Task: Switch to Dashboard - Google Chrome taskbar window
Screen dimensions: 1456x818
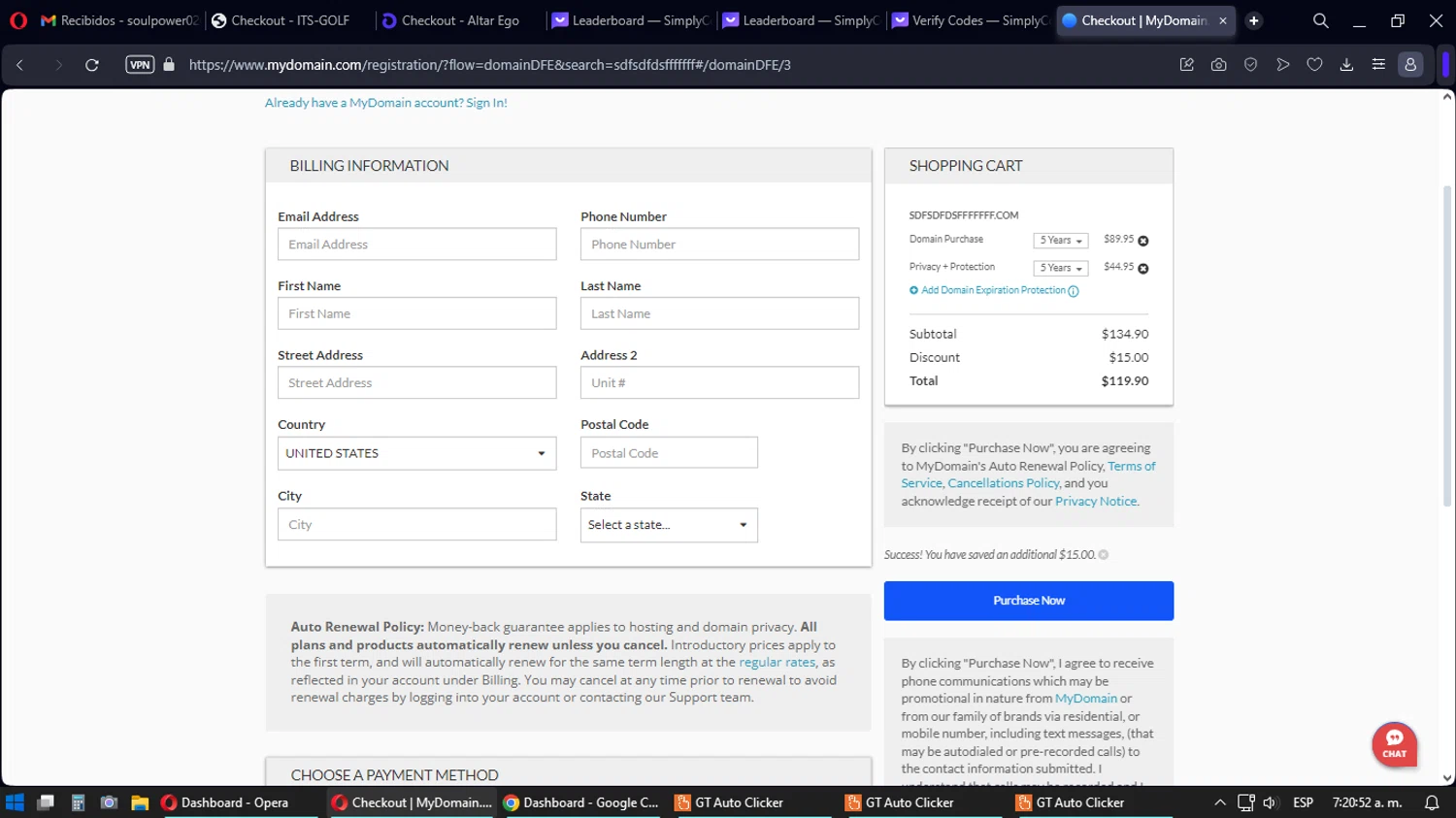Action: pyautogui.click(x=580, y=802)
